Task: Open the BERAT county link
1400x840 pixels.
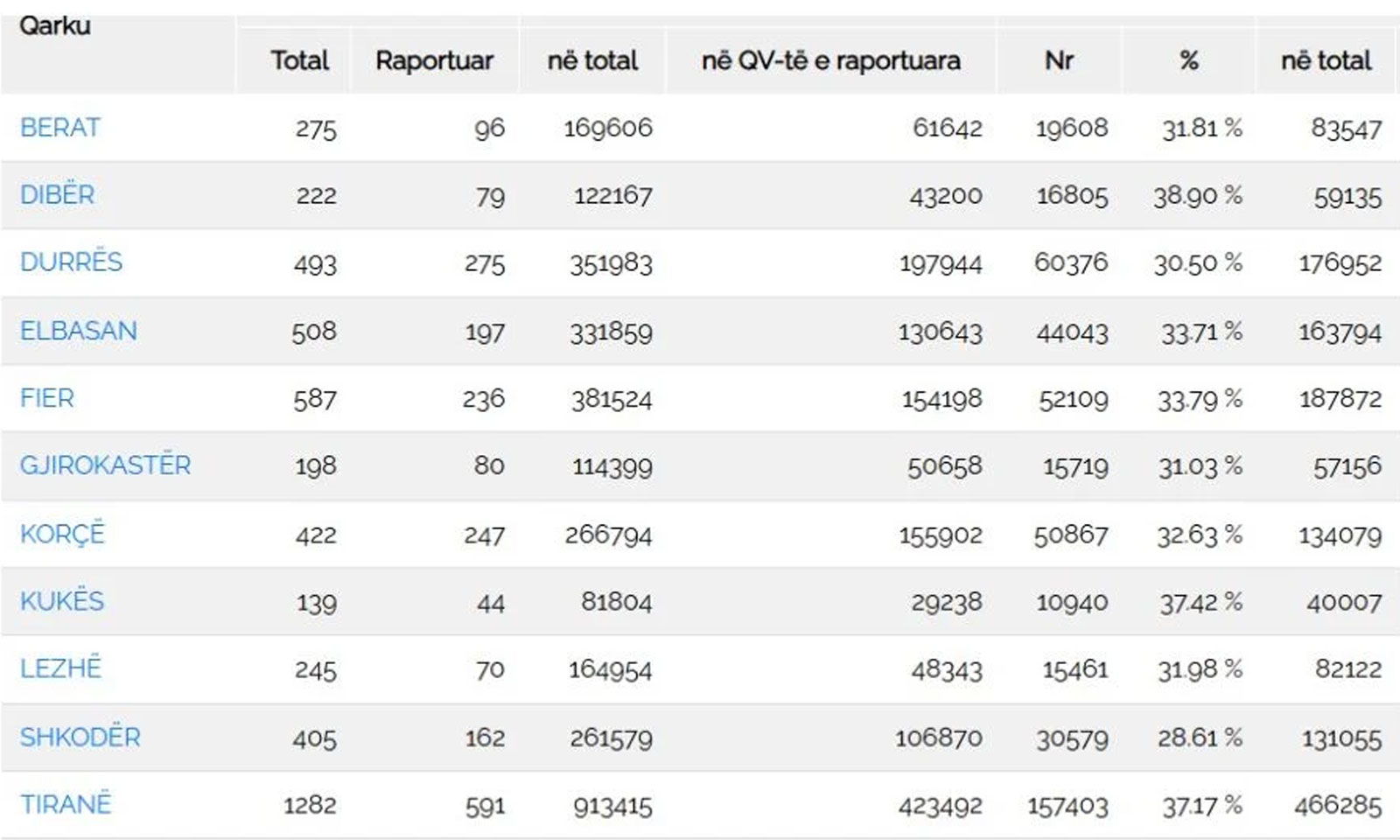Action: pos(60,128)
